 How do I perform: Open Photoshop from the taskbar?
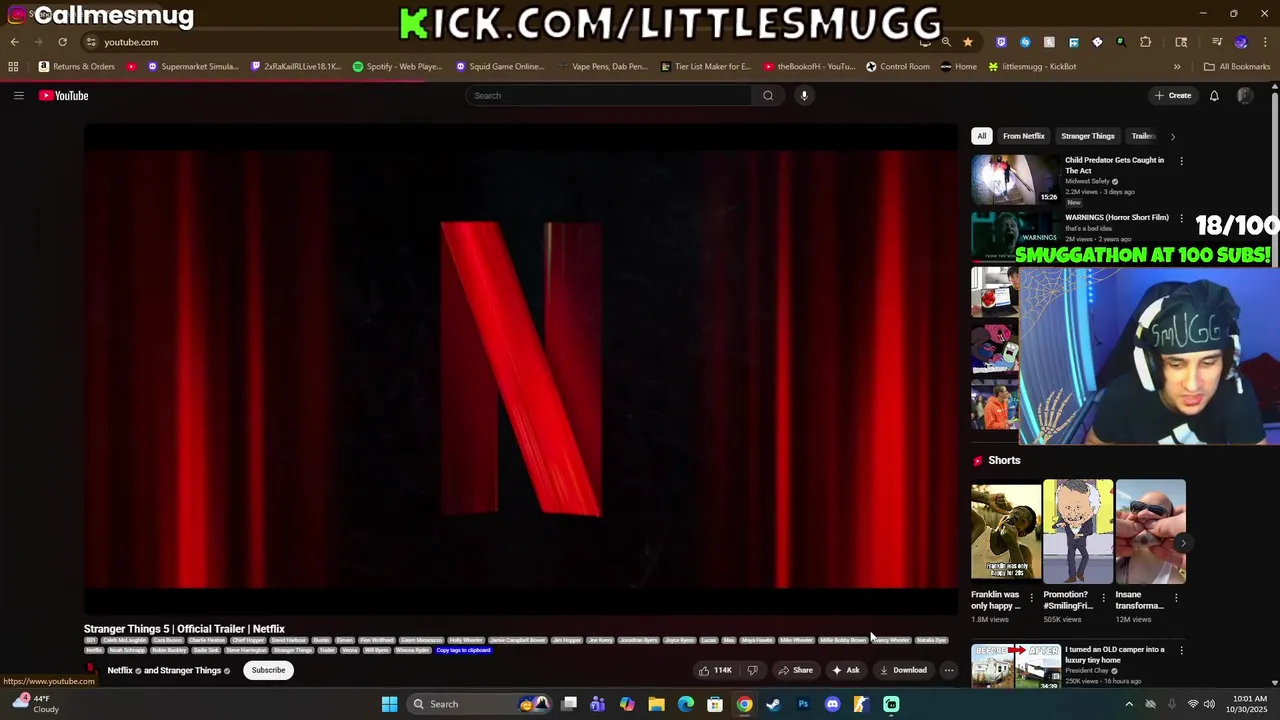803,704
